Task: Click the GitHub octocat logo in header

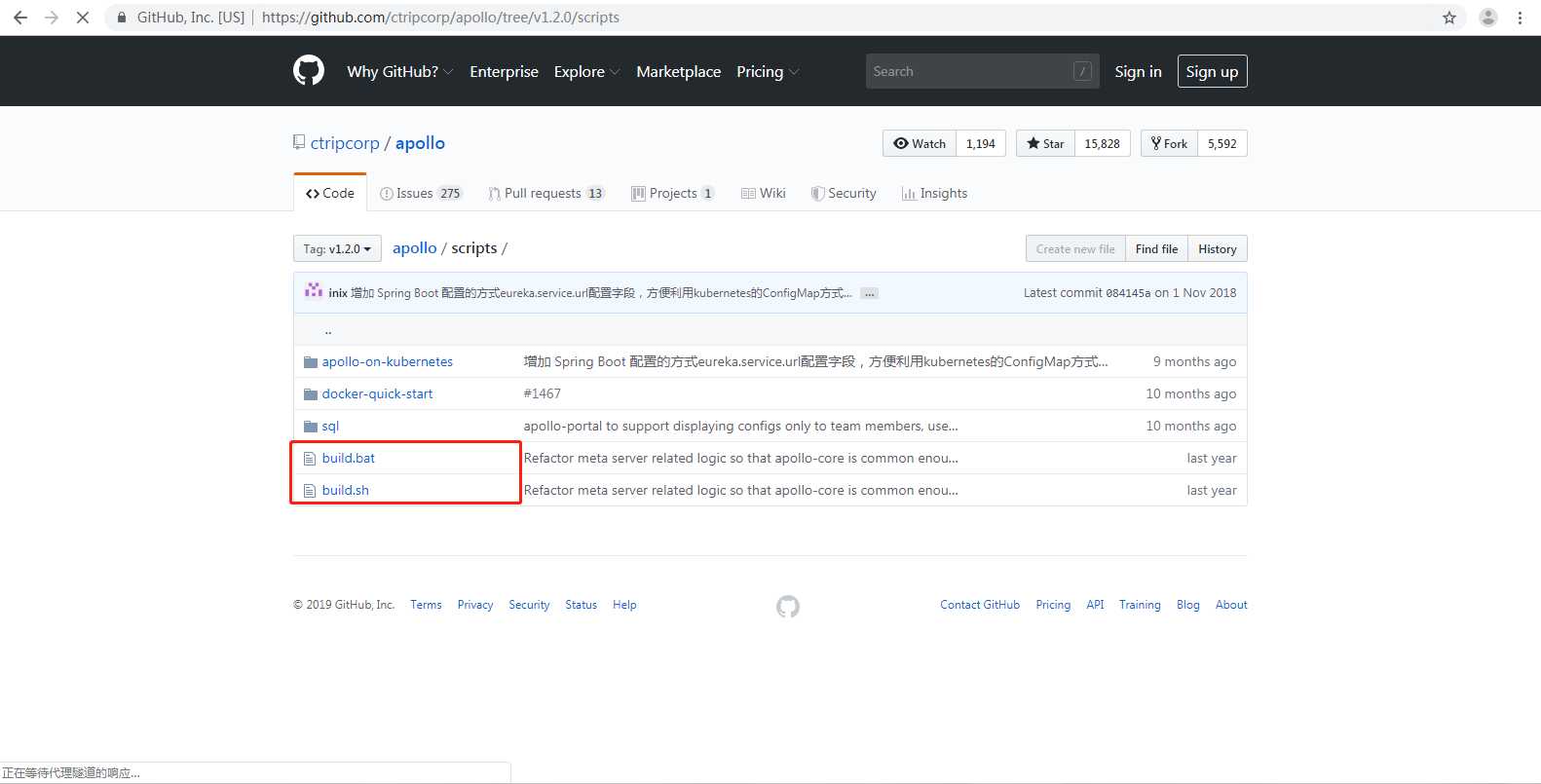Action: [x=309, y=71]
